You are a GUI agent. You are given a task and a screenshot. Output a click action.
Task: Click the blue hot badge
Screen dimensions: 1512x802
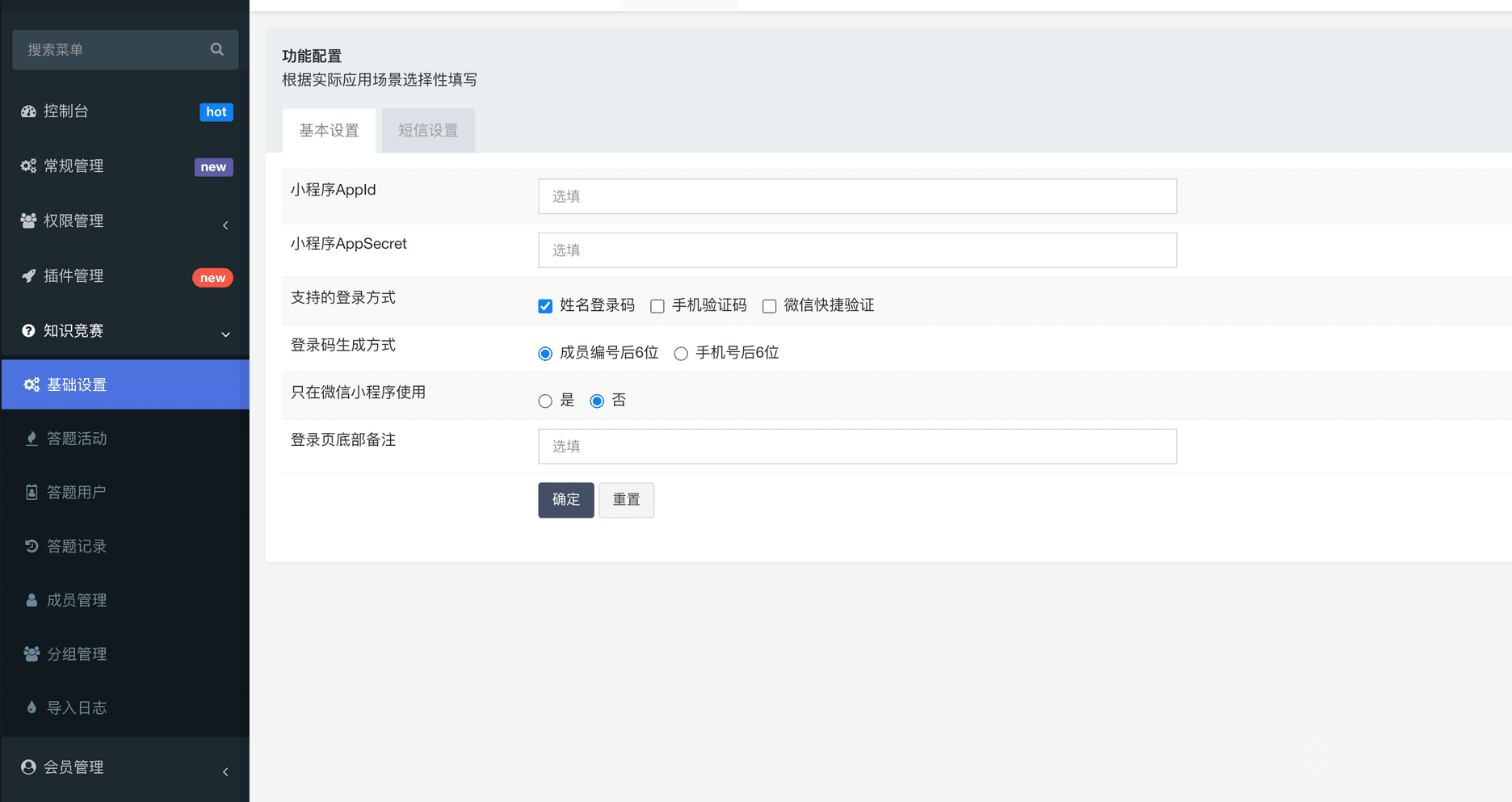[x=216, y=112]
